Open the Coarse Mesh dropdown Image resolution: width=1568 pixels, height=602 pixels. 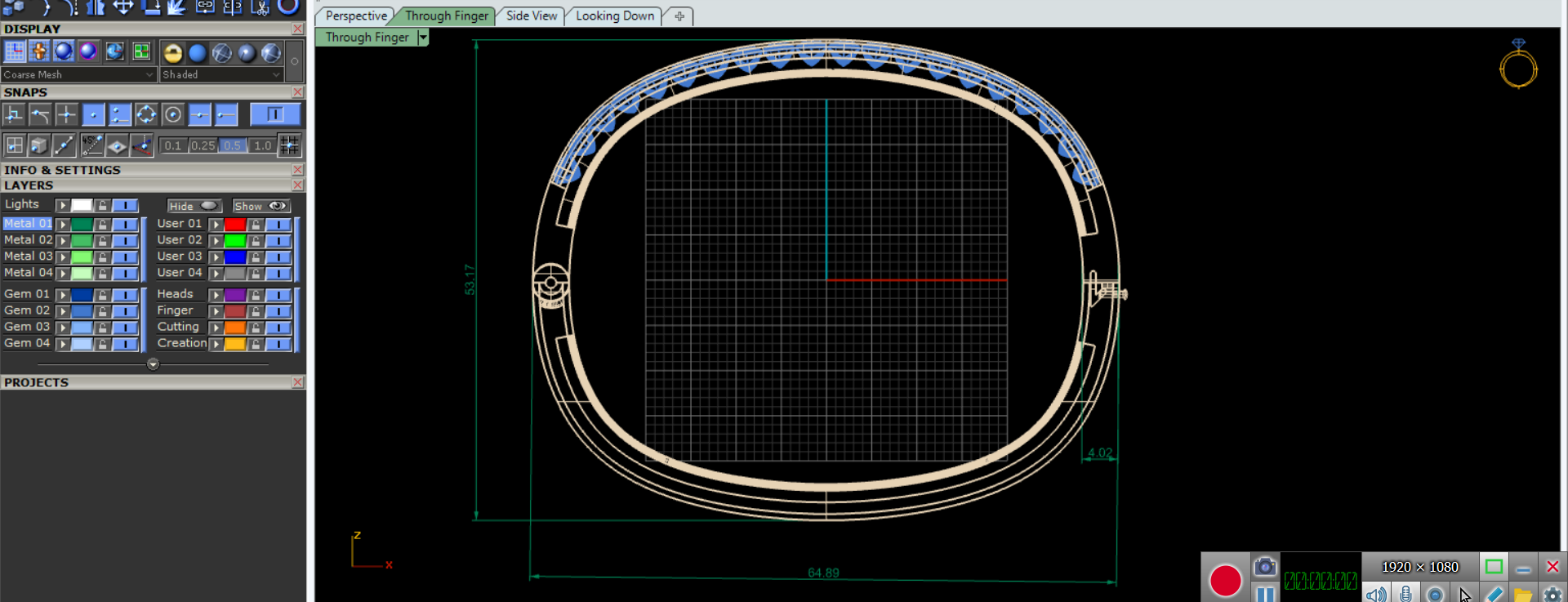[78, 74]
